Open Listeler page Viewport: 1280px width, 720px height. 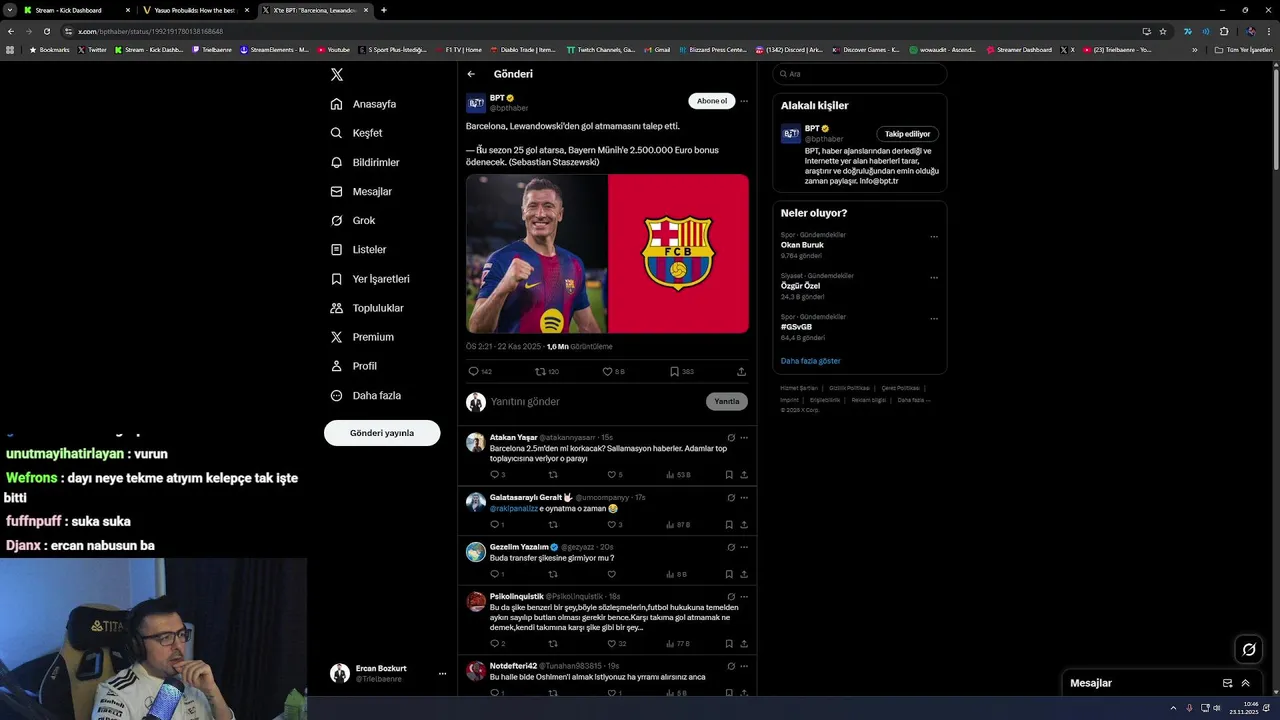(x=358, y=249)
